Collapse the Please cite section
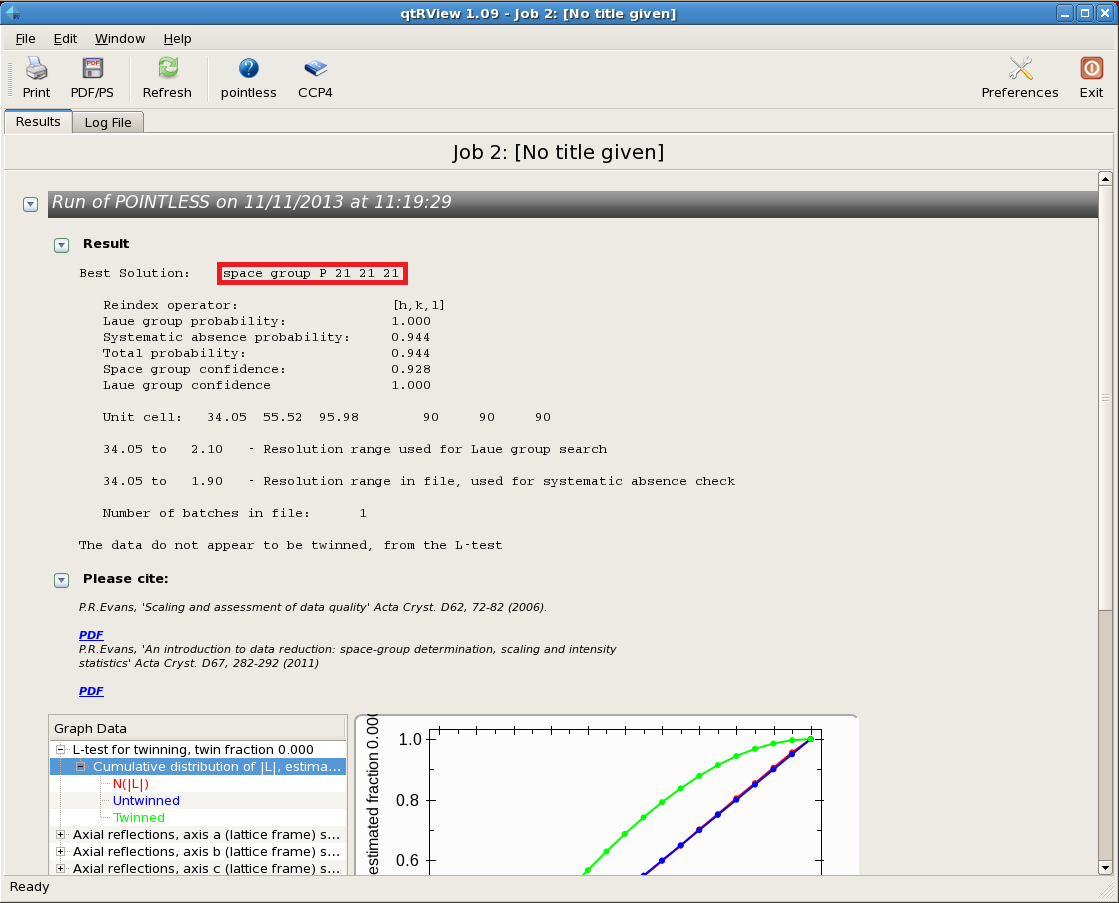Viewport: 1119px width, 903px height. [61, 580]
